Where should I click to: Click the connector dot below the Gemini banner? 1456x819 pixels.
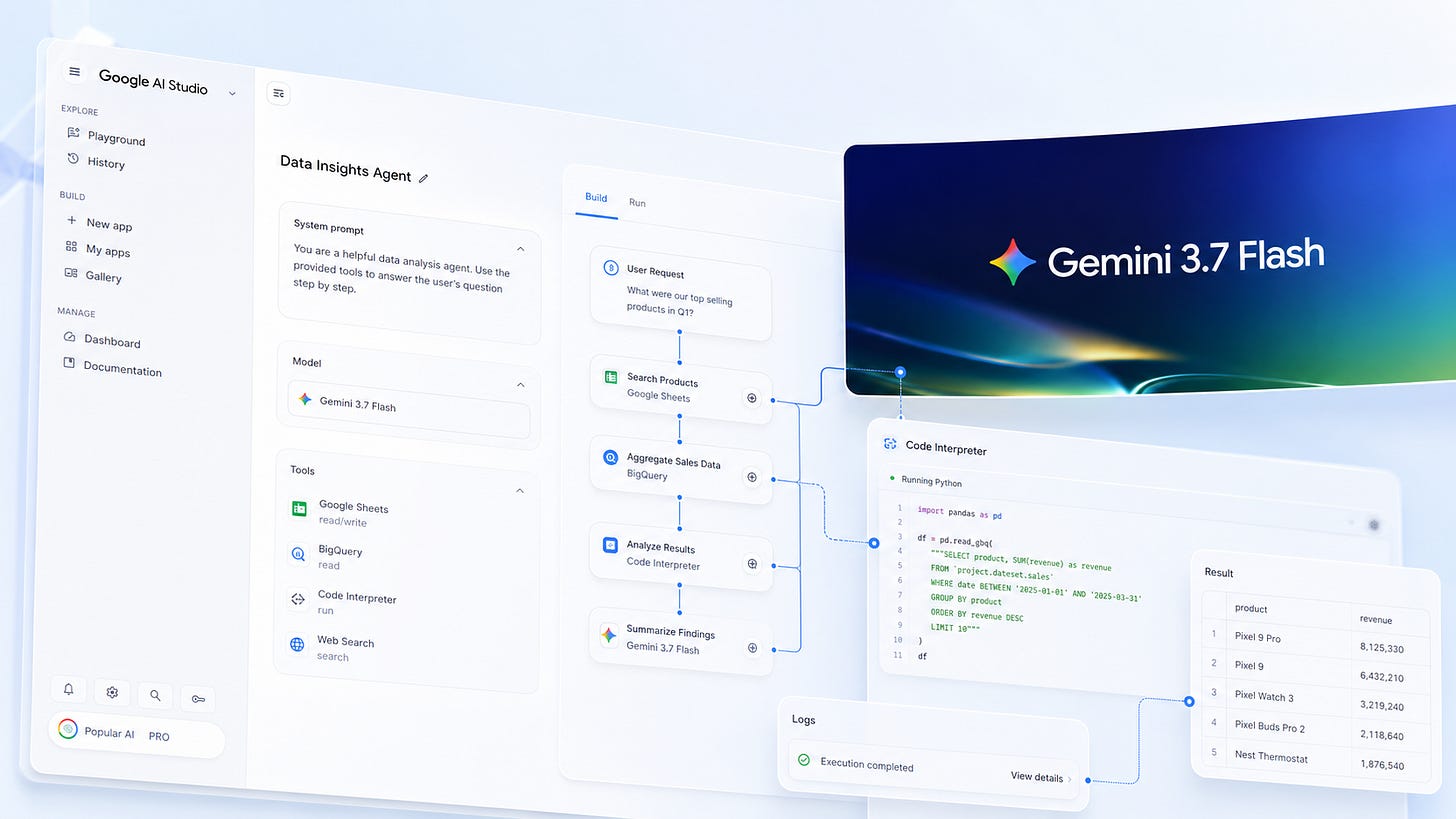[900, 372]
